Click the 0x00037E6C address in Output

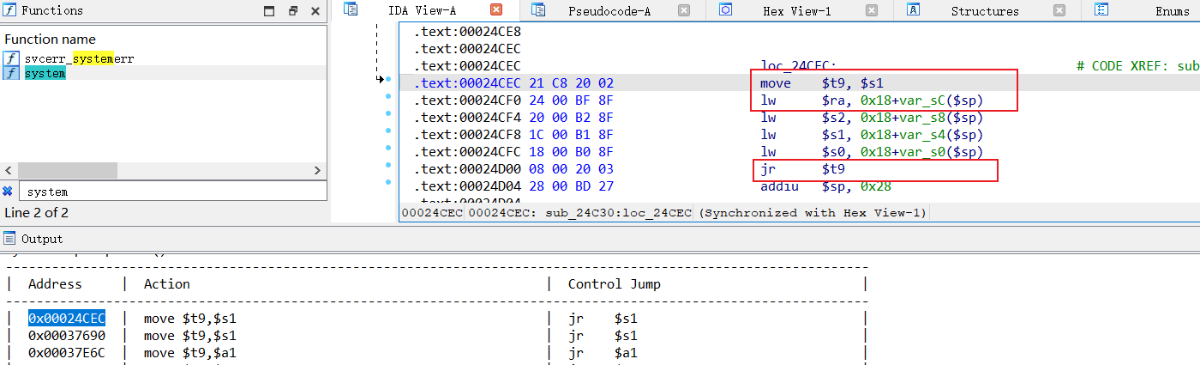[66, 352]
